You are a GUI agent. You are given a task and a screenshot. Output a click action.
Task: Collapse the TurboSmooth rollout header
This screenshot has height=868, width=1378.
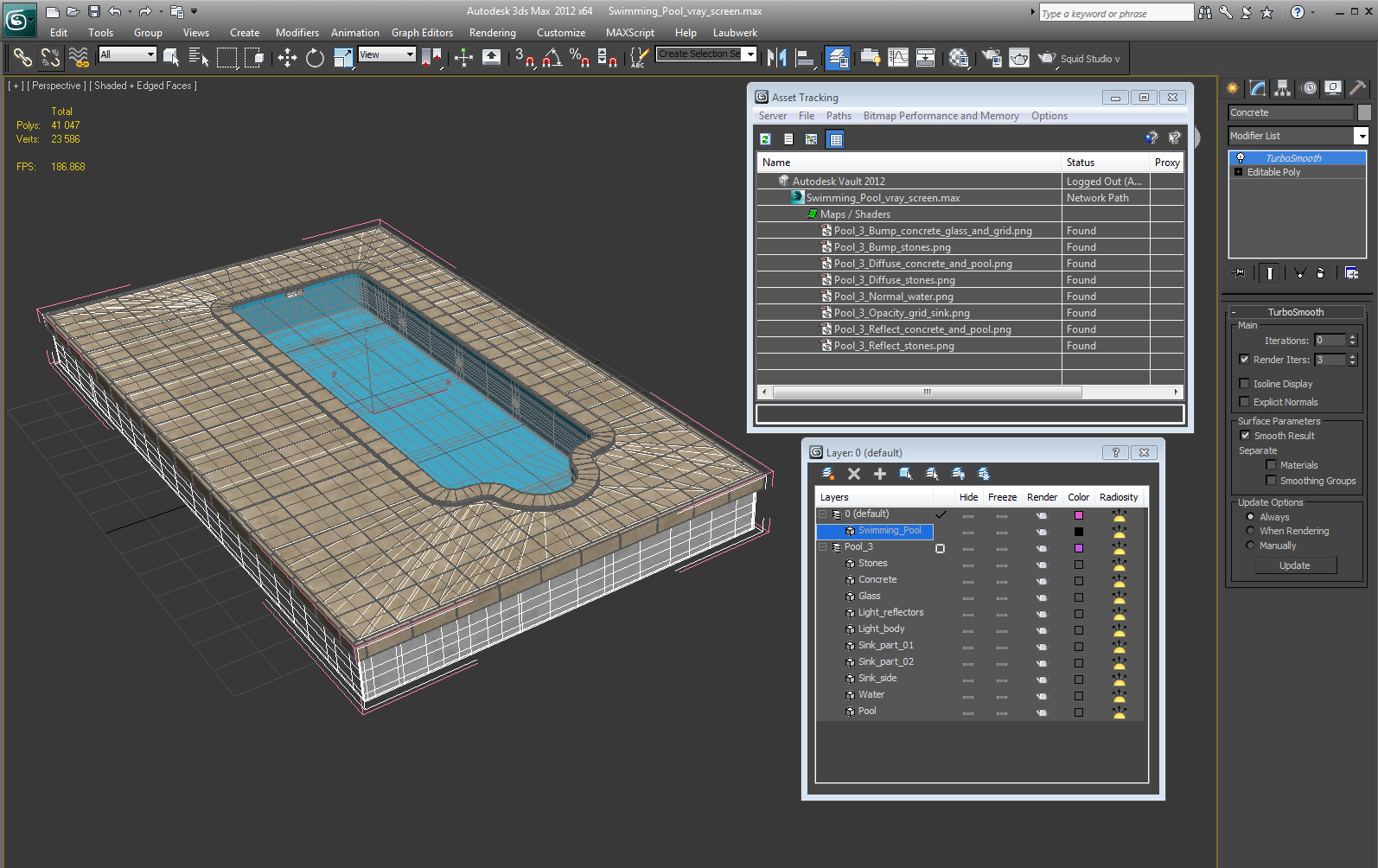click(x=1296, y=312)
